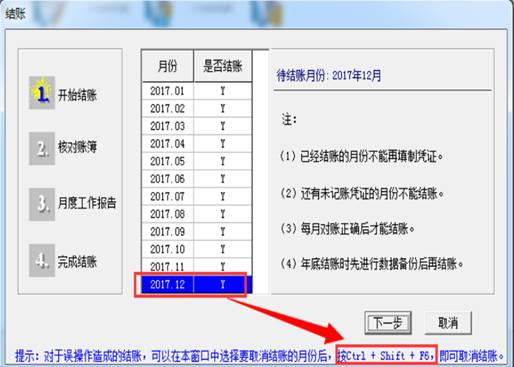This screenshot has width=514, height=367.
Task: Click step 2 核对账簿 icon
Action: [x=42, y=149]
